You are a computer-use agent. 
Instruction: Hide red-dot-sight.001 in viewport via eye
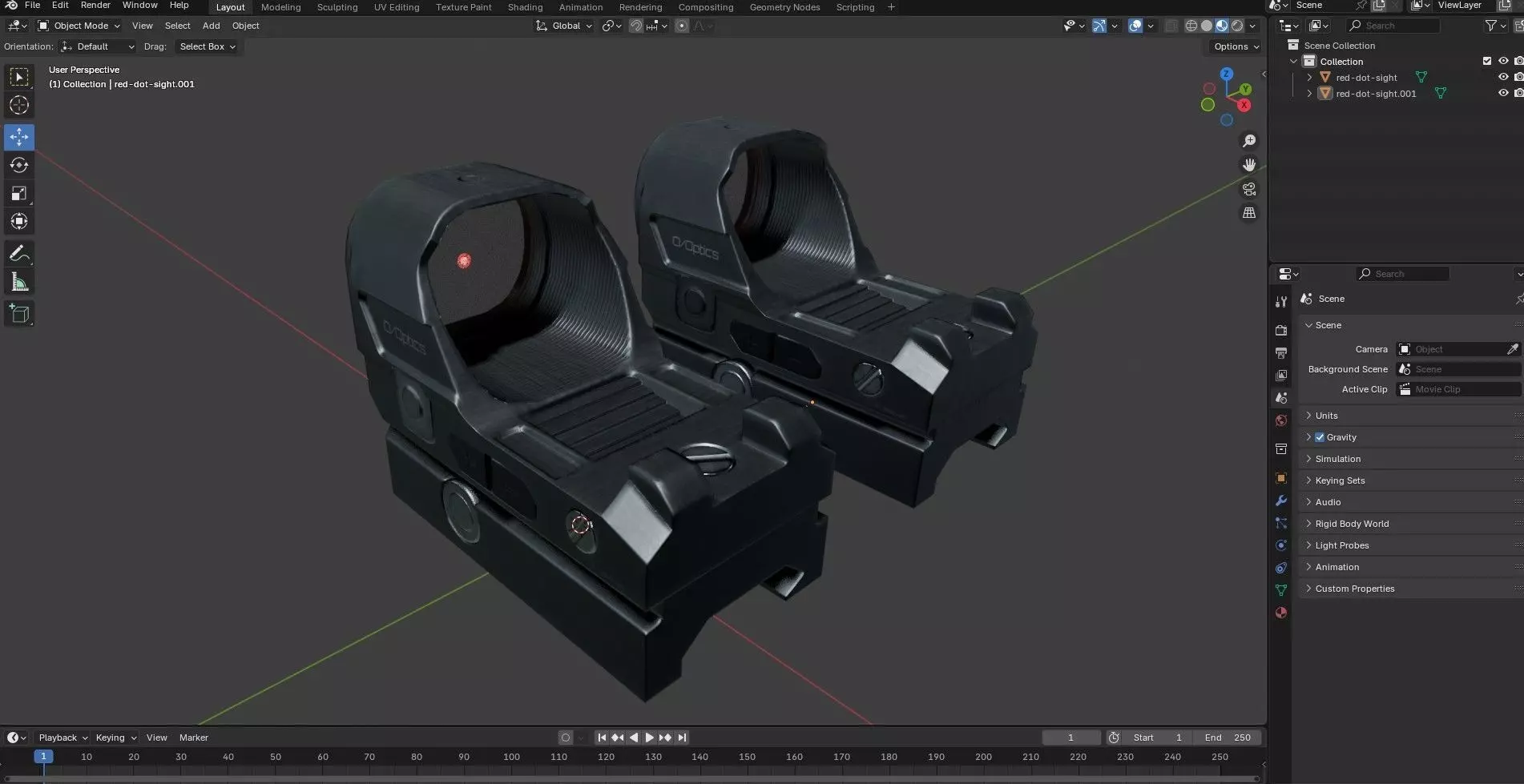click(1503, 94)
